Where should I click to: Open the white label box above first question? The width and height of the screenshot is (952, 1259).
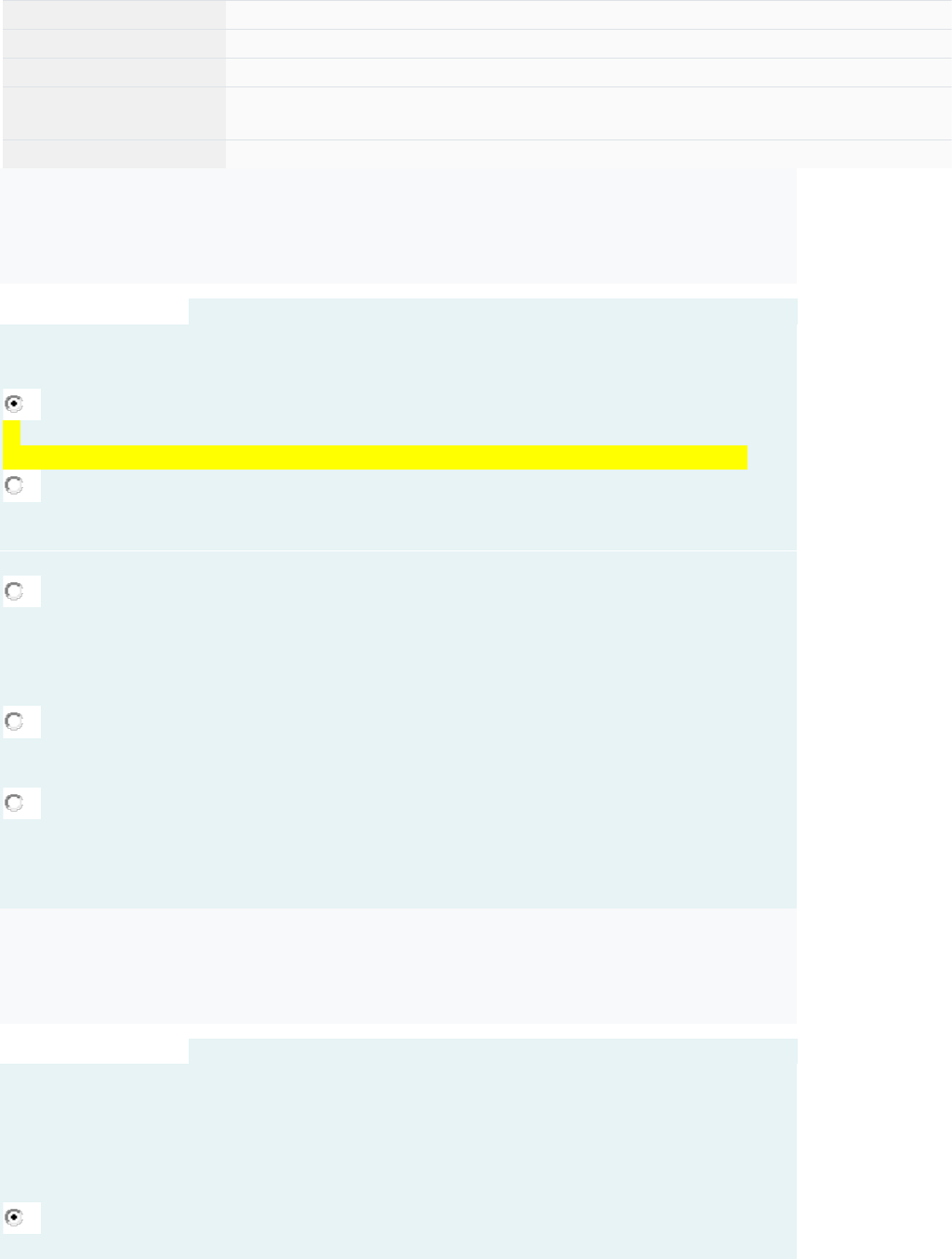tap(94, 311)
